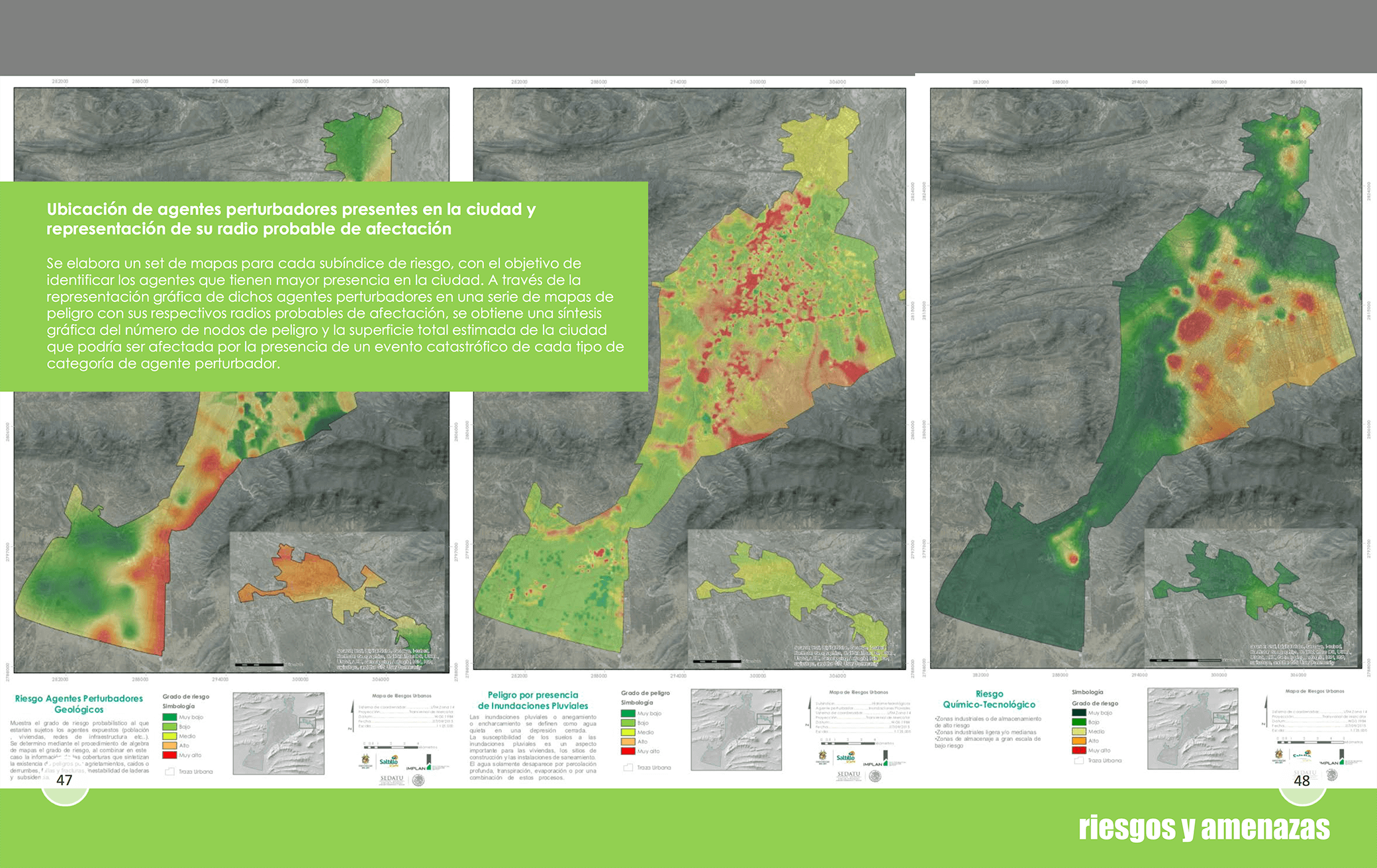Click the IMPLAN logo under the flood map
The image size is (1377, 868).
coord(875,763)
